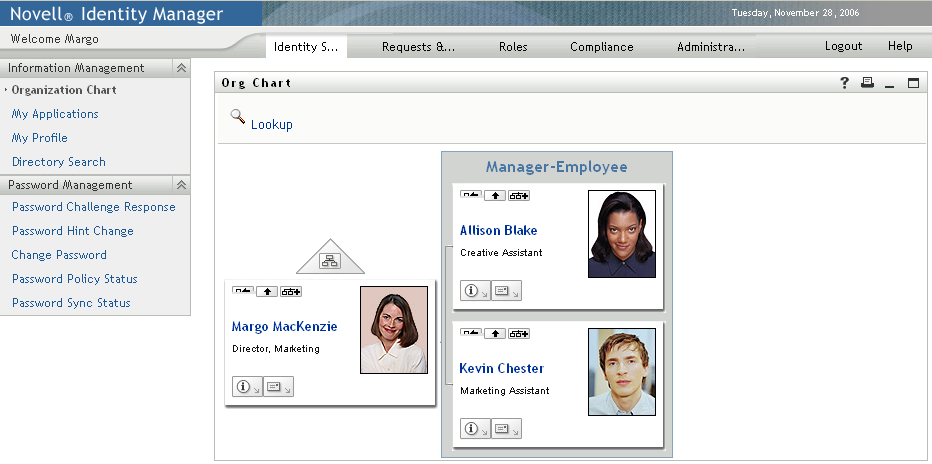Open My Applications
The width and height of the screenshot is (932, 464).
[55, 114]
